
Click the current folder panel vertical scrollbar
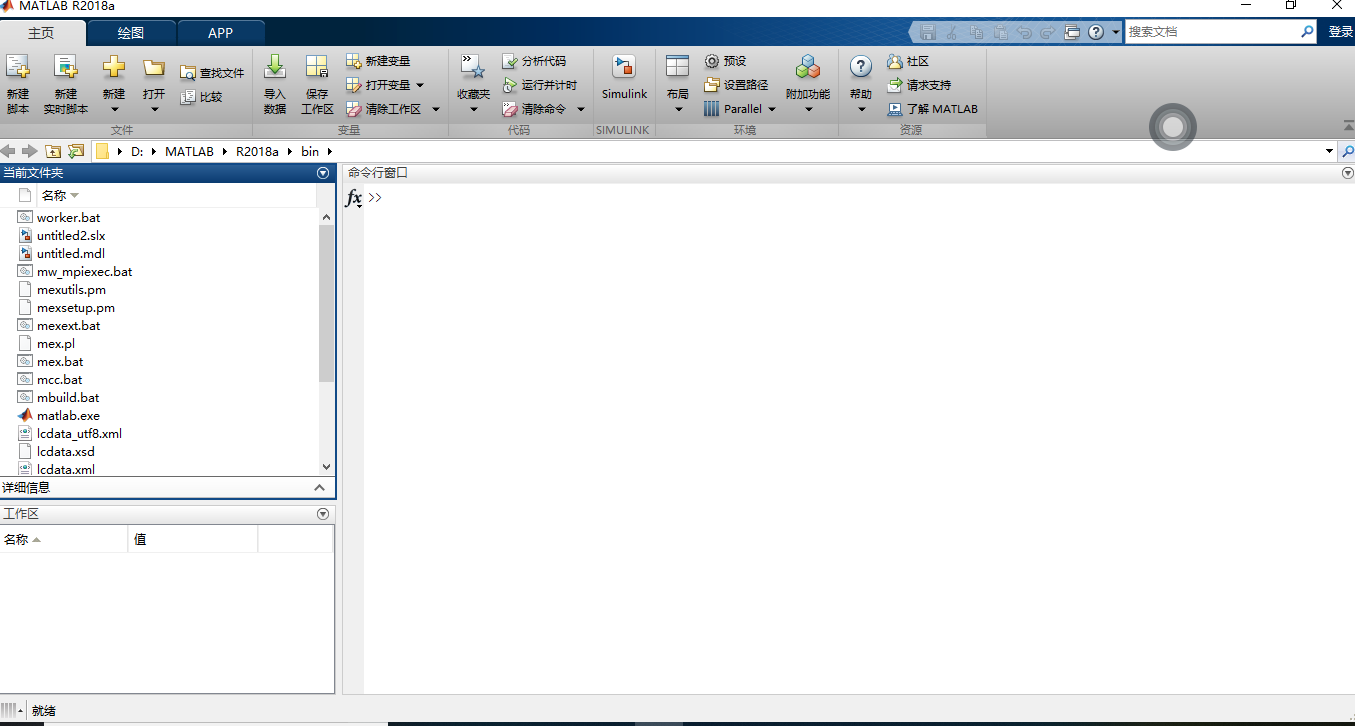click(x=326, y=300)
